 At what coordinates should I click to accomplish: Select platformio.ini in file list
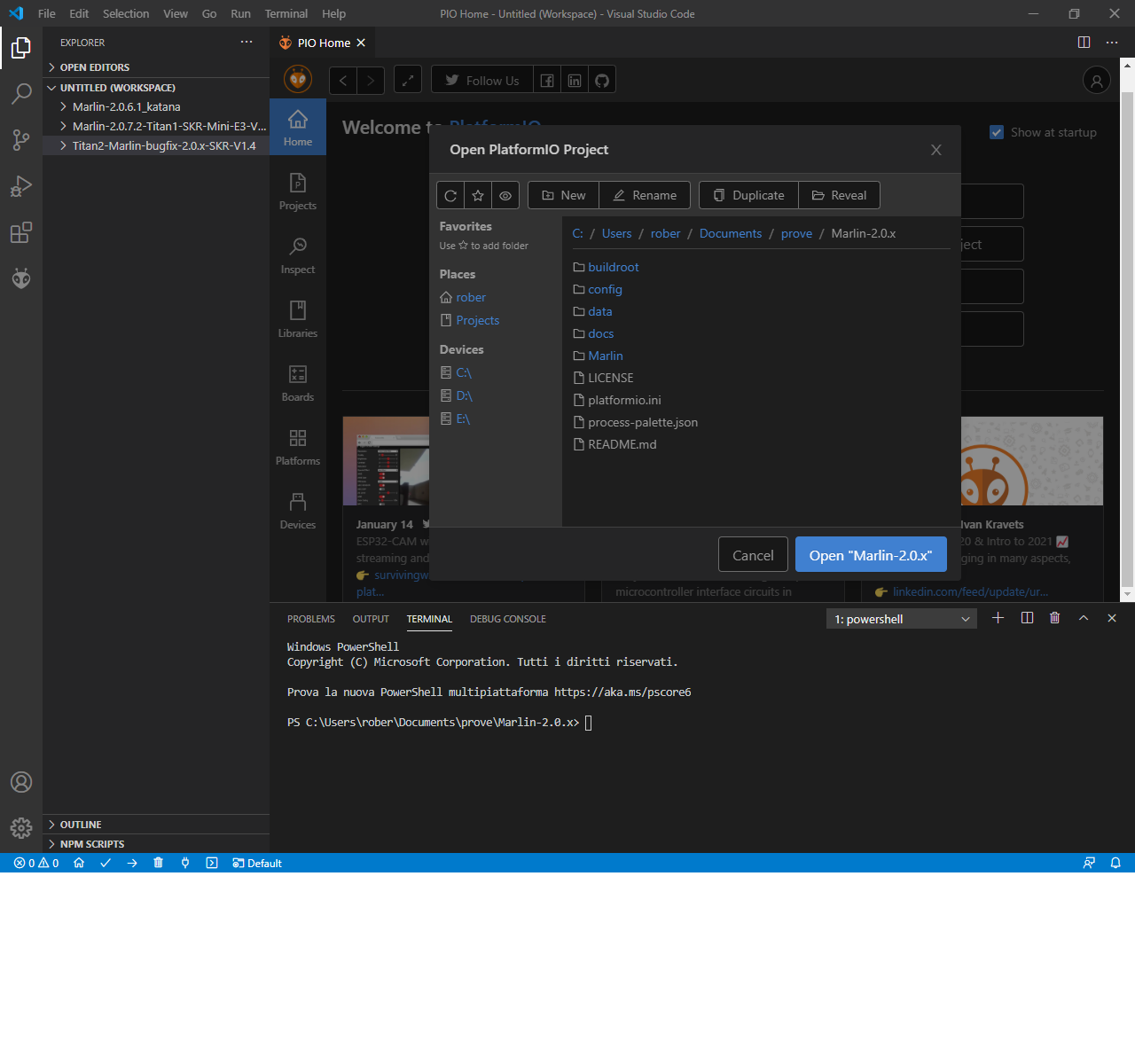pyautogui.click(x=624, y=400)
